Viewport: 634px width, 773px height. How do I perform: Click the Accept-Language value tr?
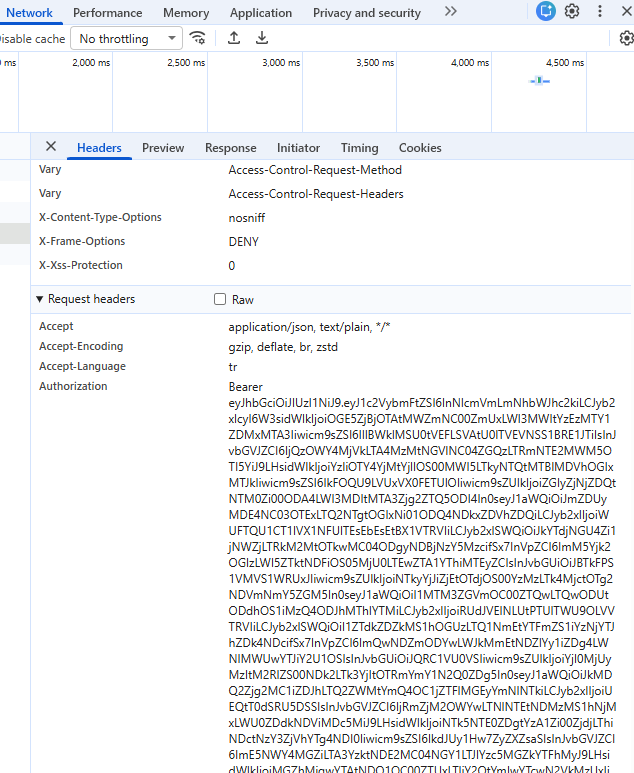click(x=233, y=367)
